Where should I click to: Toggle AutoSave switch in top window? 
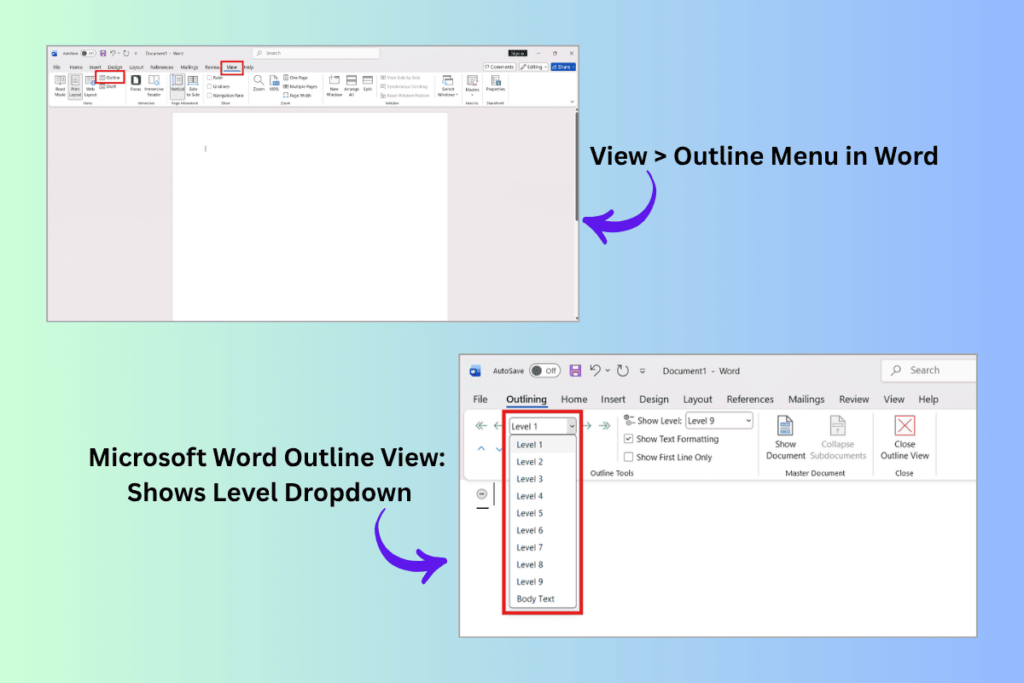(x=88, y=54)
